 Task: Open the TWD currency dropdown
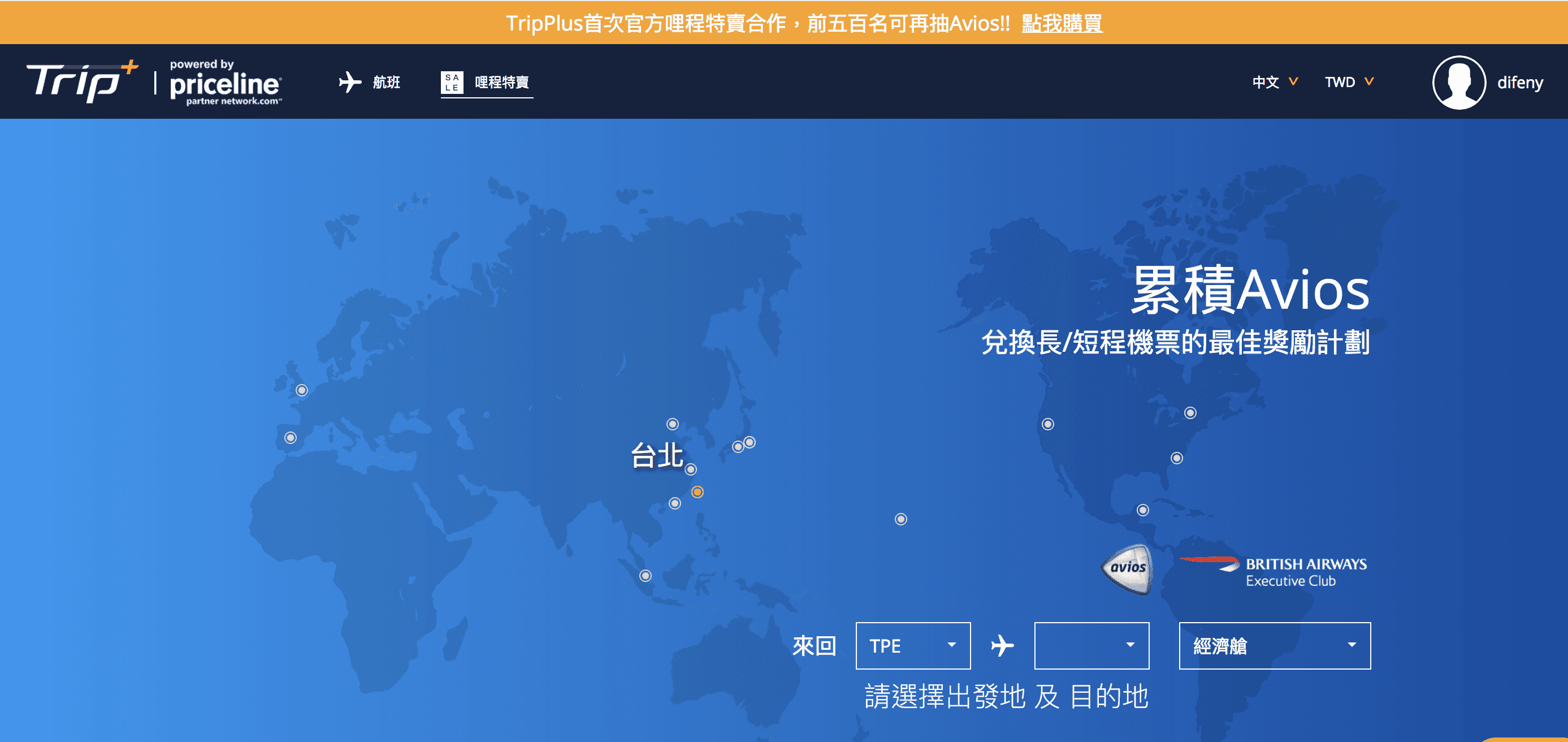click(1349, 82)
